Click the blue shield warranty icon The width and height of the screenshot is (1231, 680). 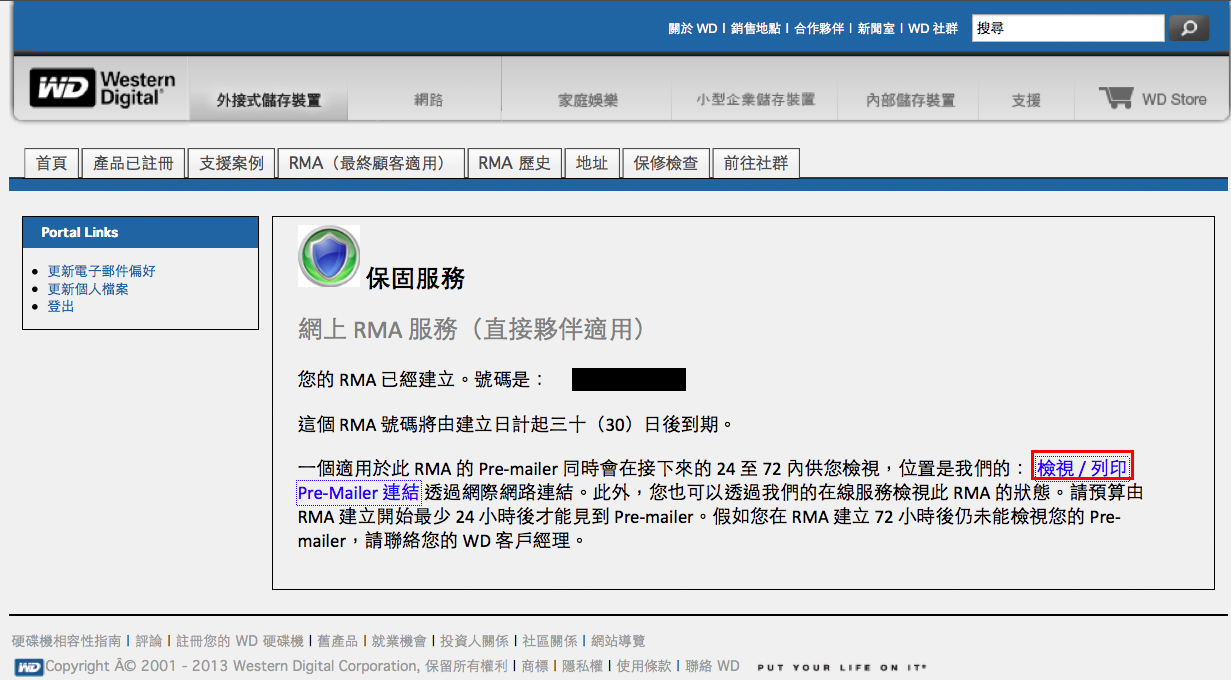coord(329,256)
